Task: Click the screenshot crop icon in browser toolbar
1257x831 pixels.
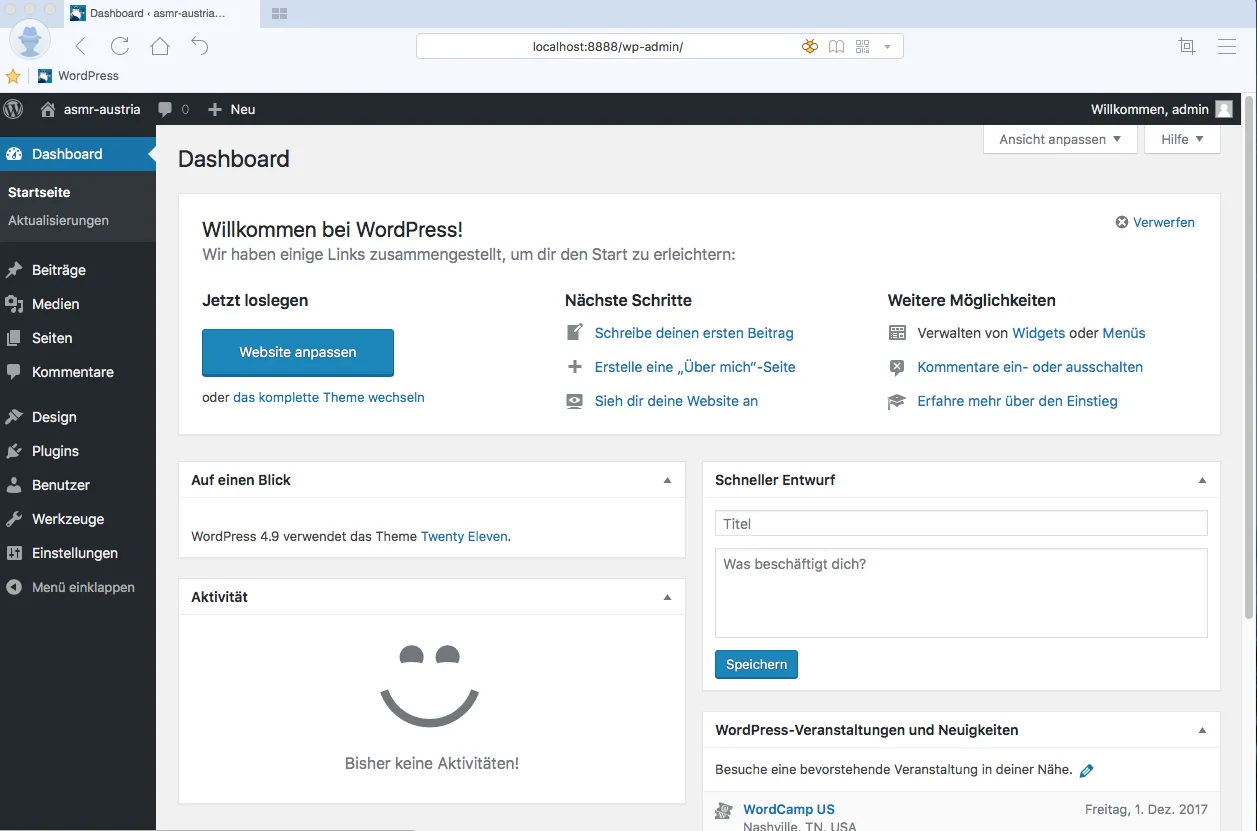Action: (x=1187, y=46)
